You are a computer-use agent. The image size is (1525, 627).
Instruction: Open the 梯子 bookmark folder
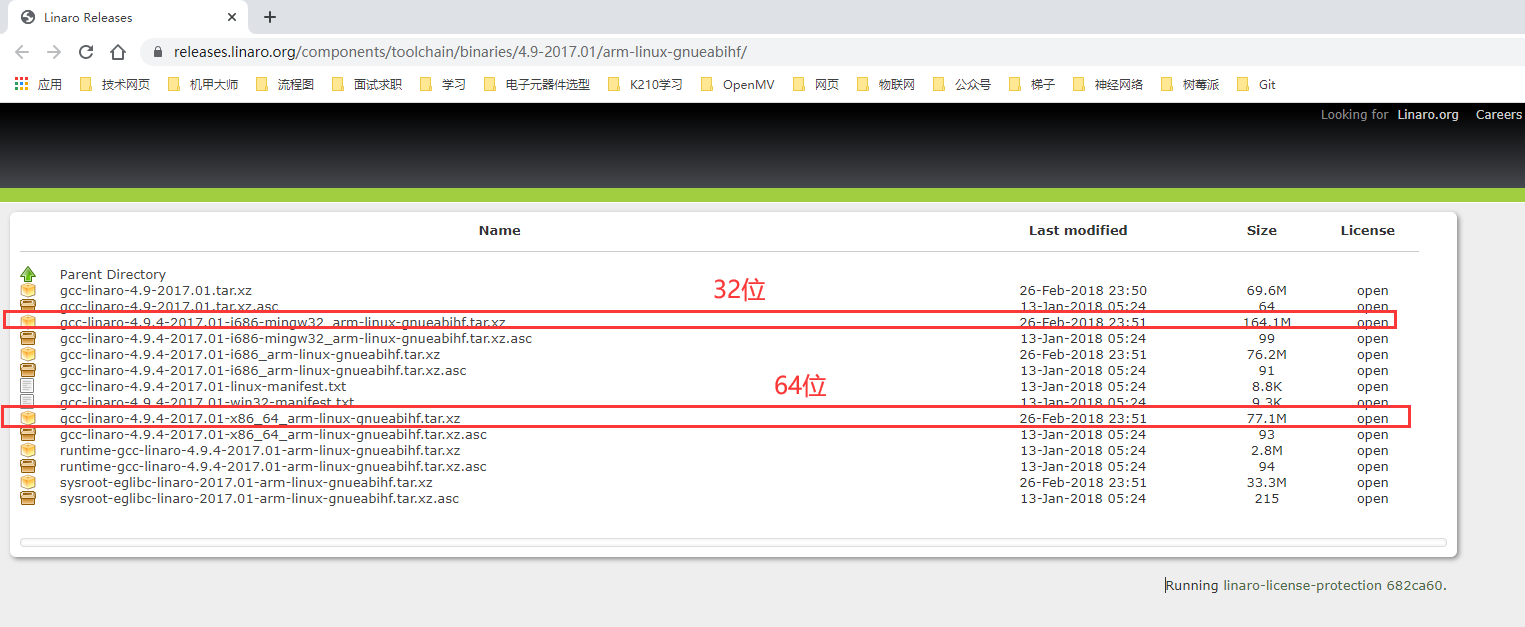1032,84
